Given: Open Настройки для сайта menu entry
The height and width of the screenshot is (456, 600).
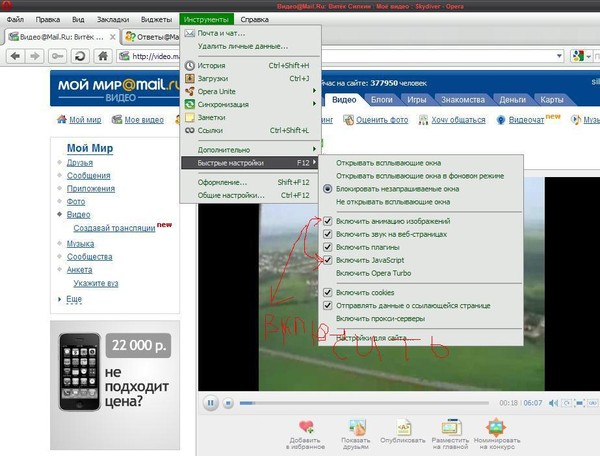Looking at the screenshot, I should (420, 338).
